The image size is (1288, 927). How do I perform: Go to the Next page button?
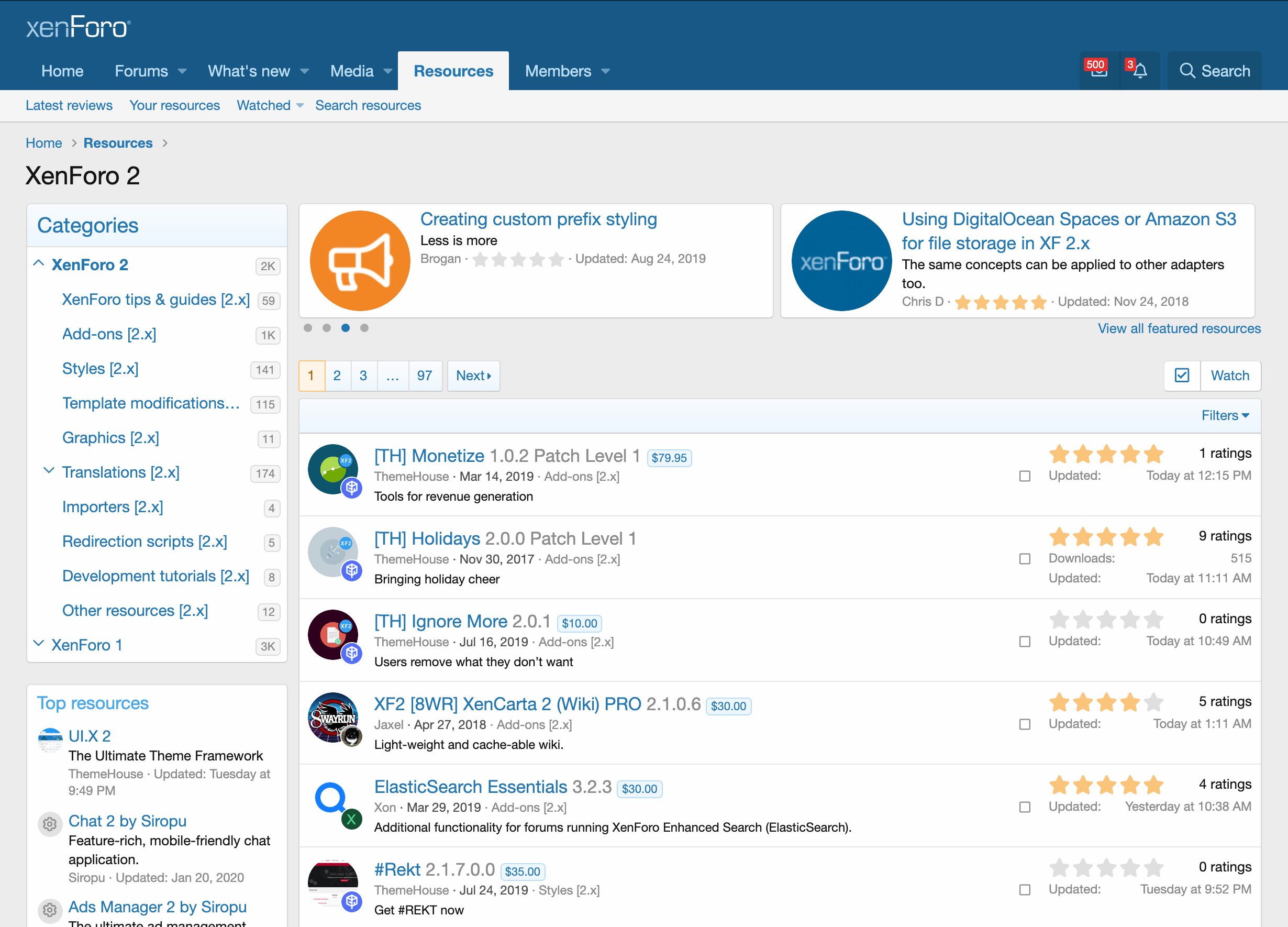tap(473, 376)
